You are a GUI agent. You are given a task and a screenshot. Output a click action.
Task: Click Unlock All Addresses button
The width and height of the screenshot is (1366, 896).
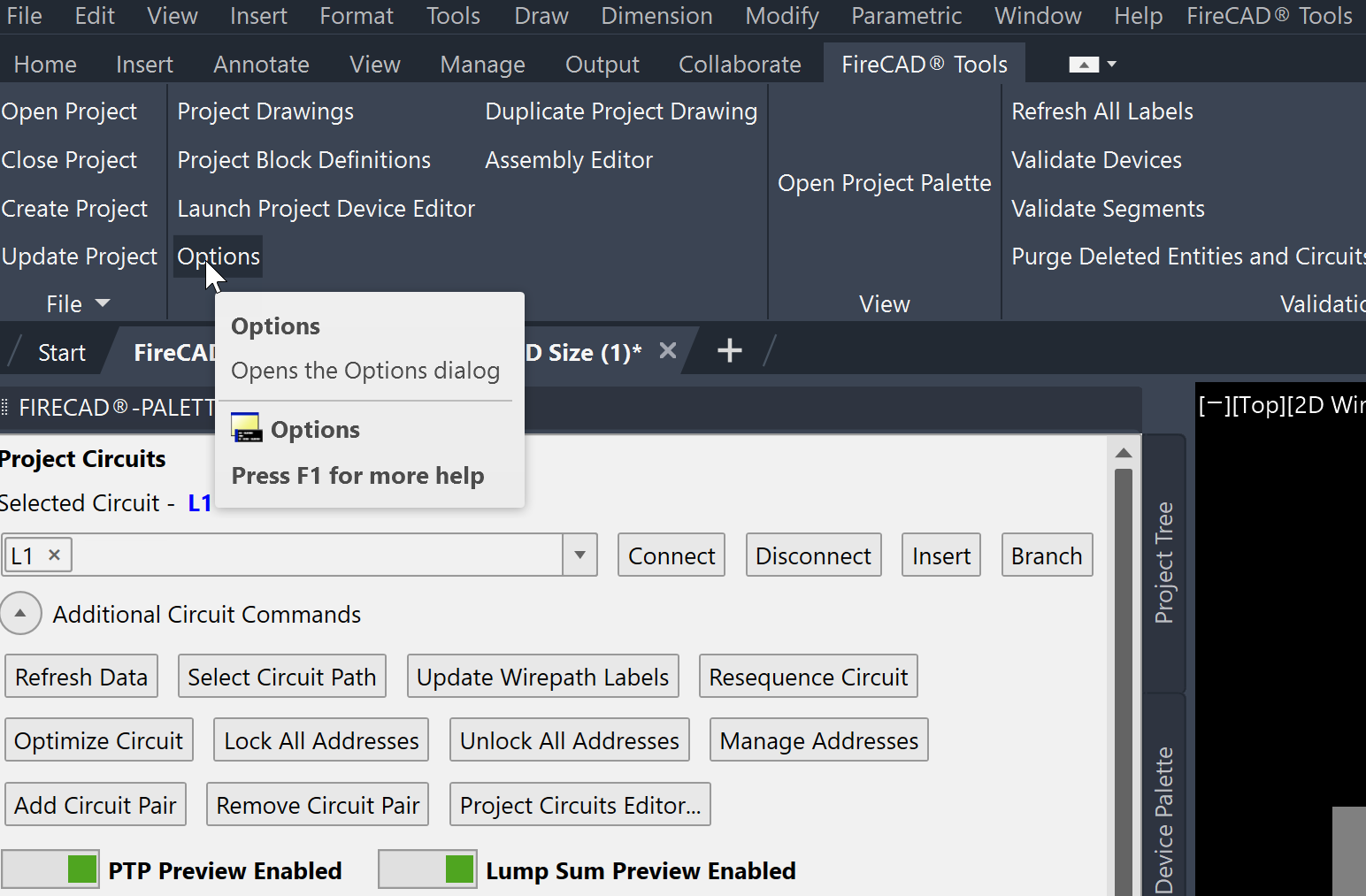(x=570, y=739)
